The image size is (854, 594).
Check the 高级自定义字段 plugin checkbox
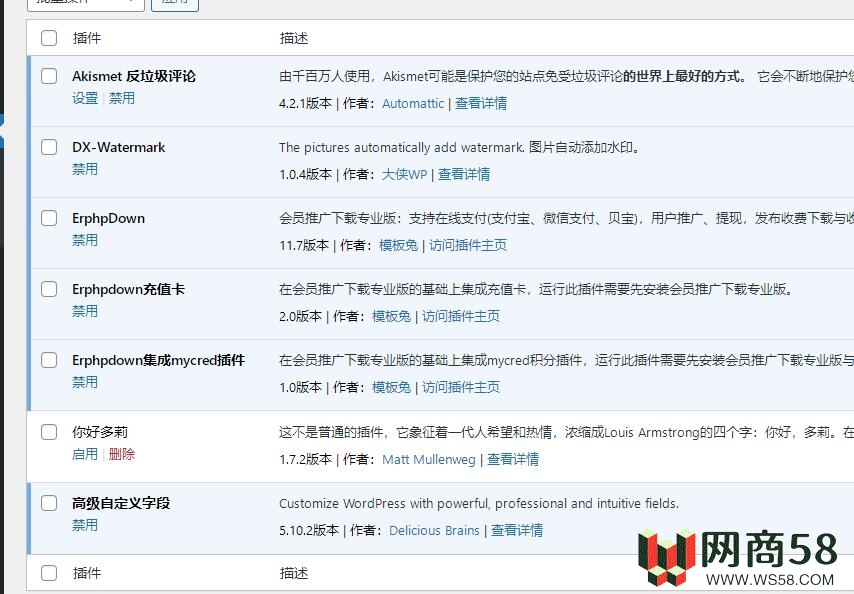coord(49,503)
